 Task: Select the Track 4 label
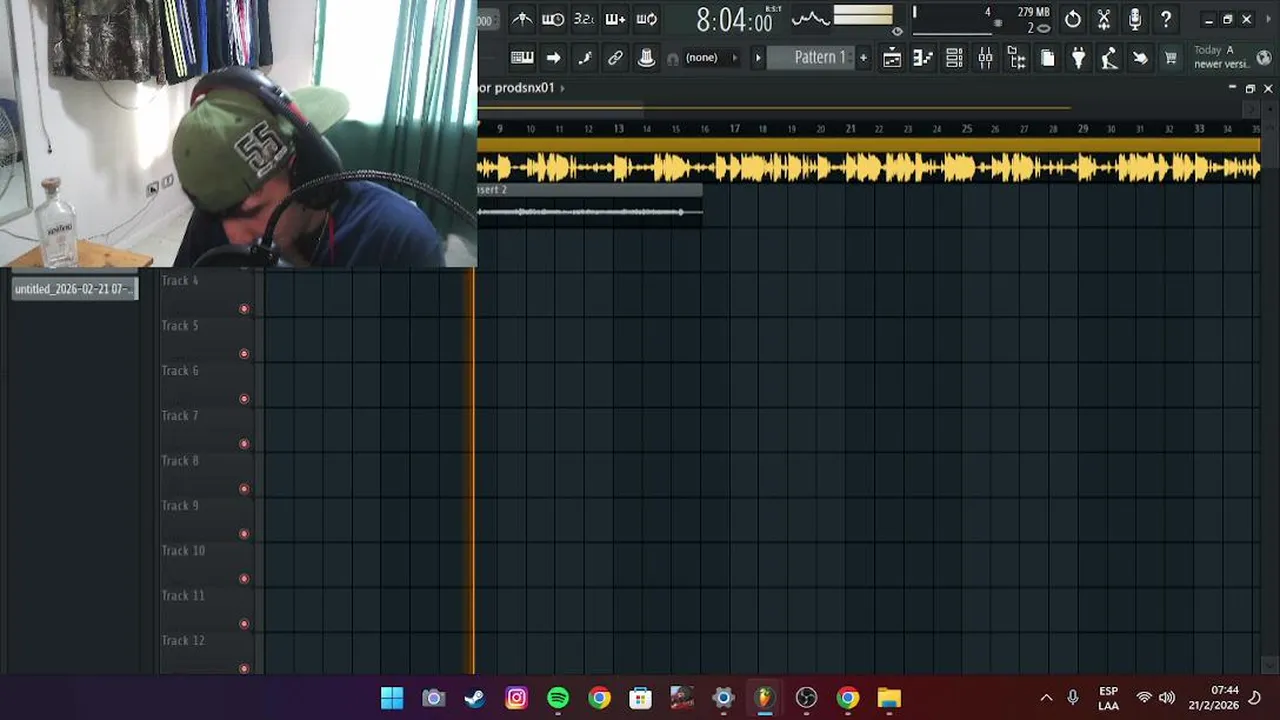180,281
